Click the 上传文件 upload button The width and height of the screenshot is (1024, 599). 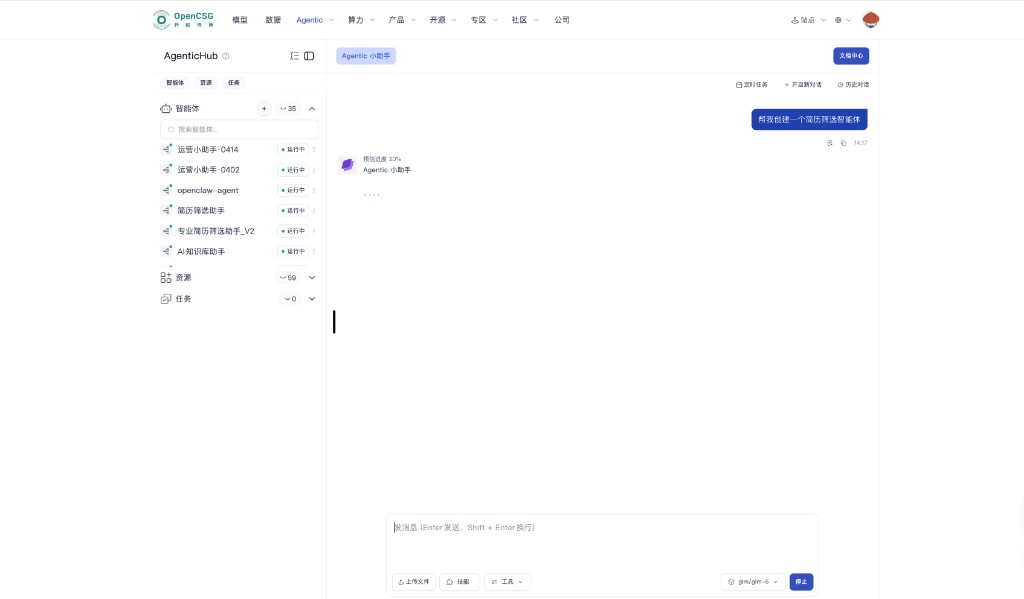pos(413,581)
